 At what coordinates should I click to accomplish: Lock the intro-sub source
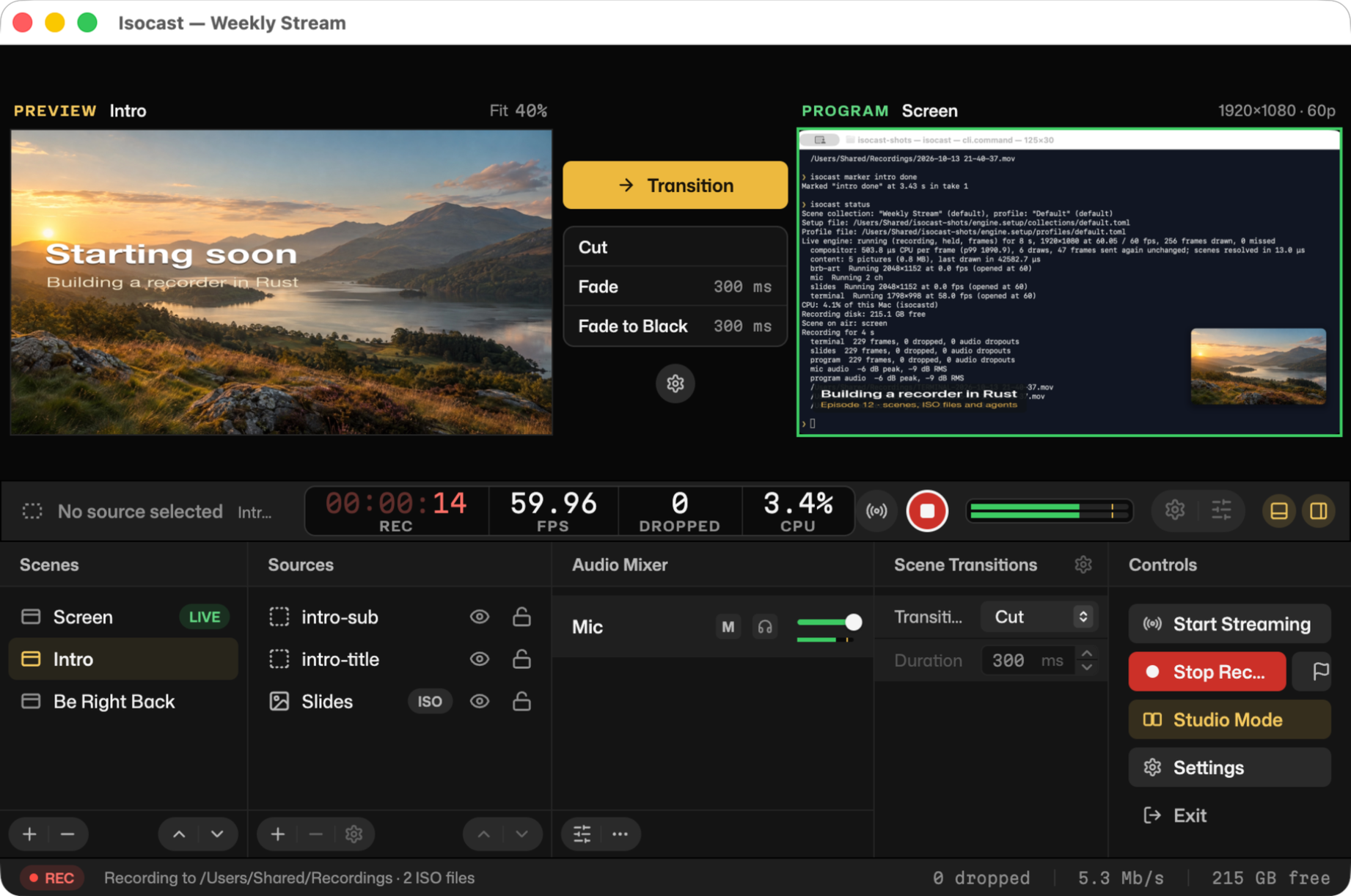(521, 617)
